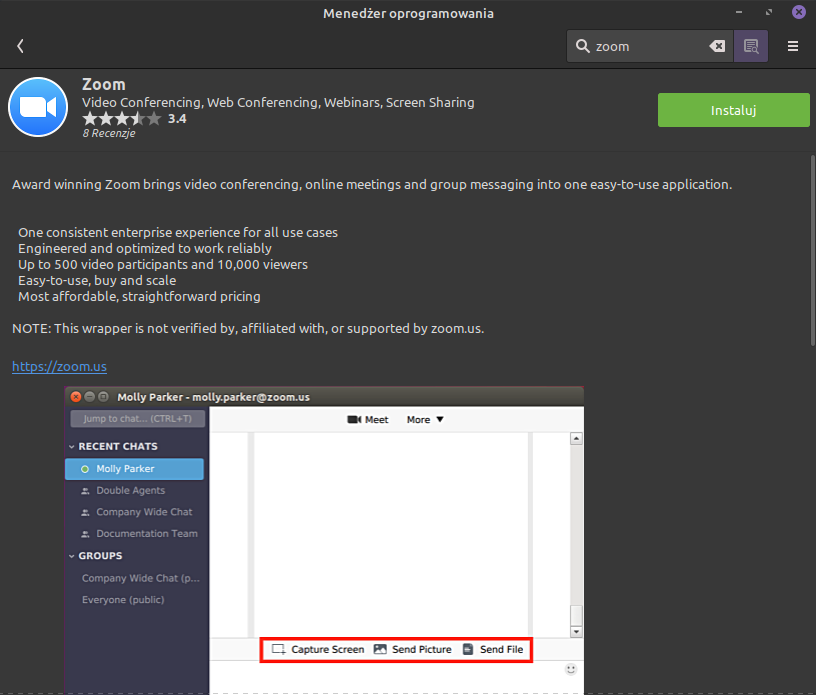Clear the search field text

coord(717,46)
